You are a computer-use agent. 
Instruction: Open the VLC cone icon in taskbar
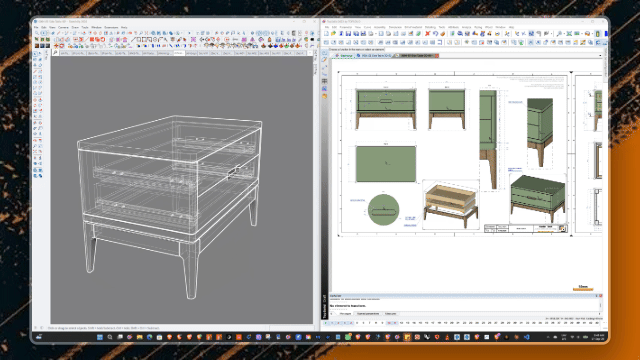pyautogui.click(x=447, y=337)
